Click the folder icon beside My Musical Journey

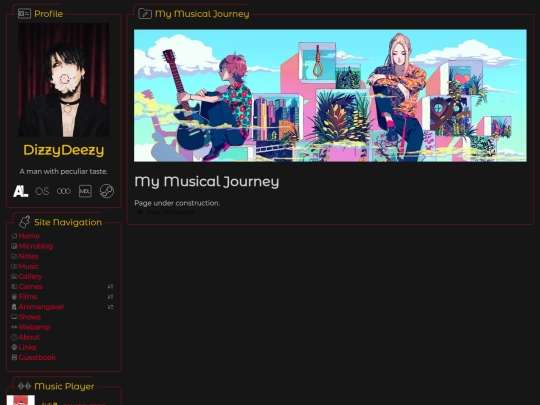(145, 14)
